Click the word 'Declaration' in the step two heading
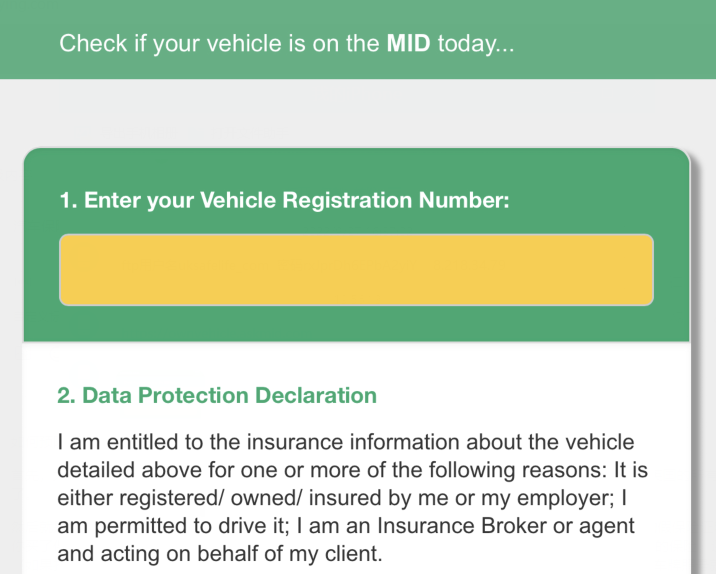716x574 pixels. 316,395
